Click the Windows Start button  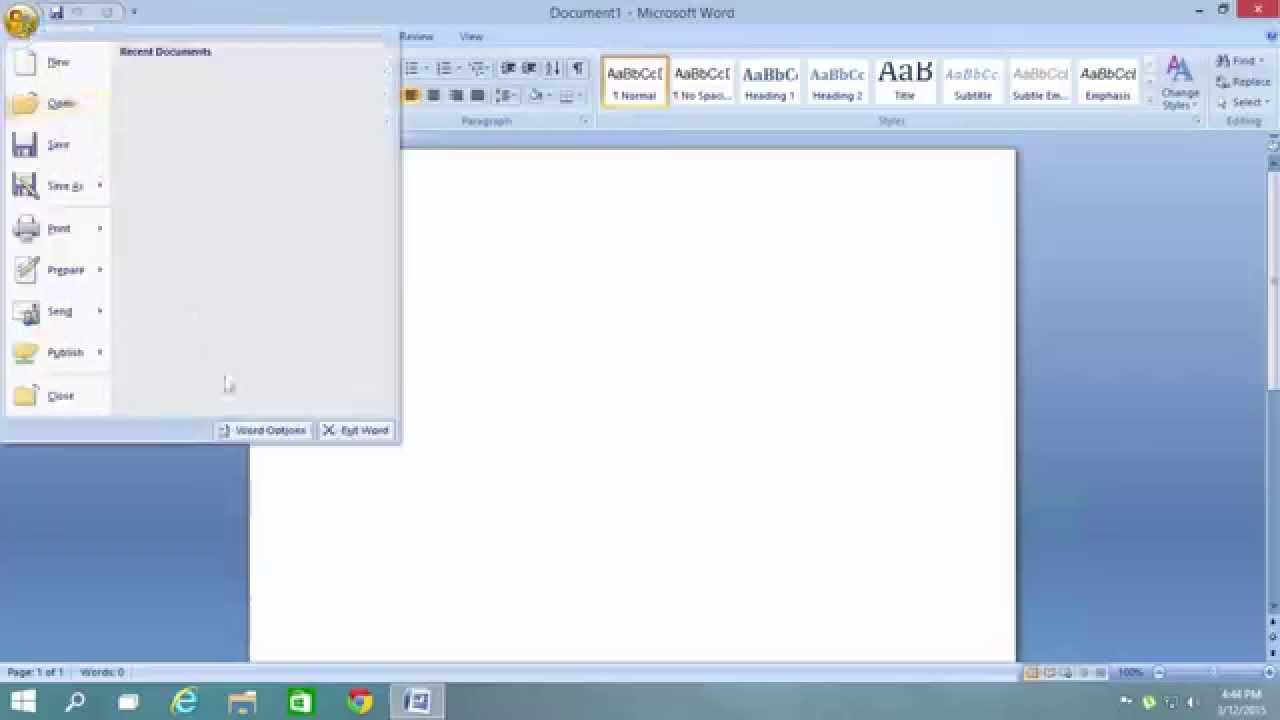tap(23, 702)
